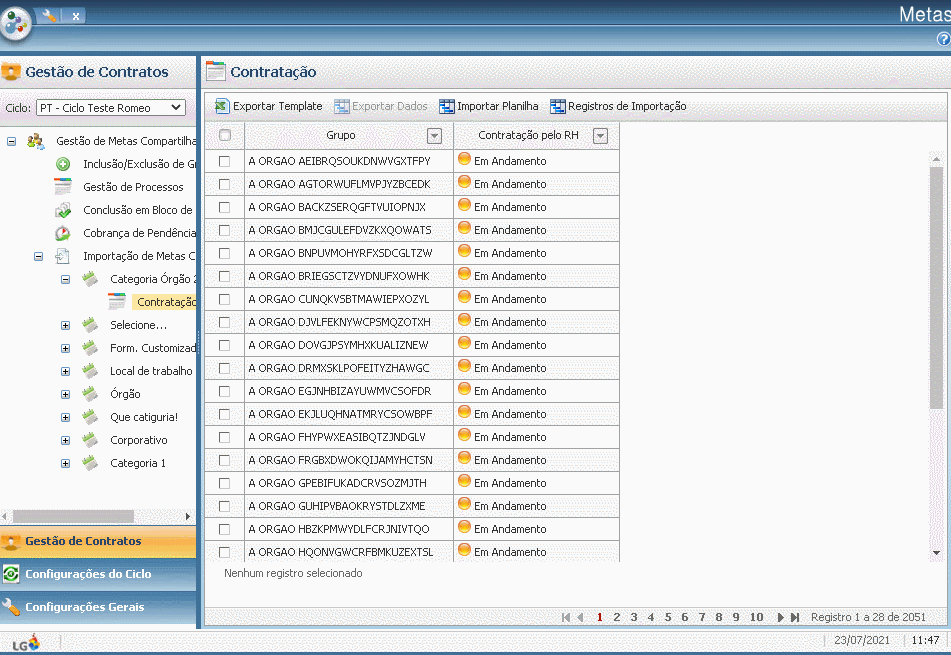Viewport: 951px width, 655px height.
Task: Click Exportar Template button label
Action: click(x=278, y=106)
